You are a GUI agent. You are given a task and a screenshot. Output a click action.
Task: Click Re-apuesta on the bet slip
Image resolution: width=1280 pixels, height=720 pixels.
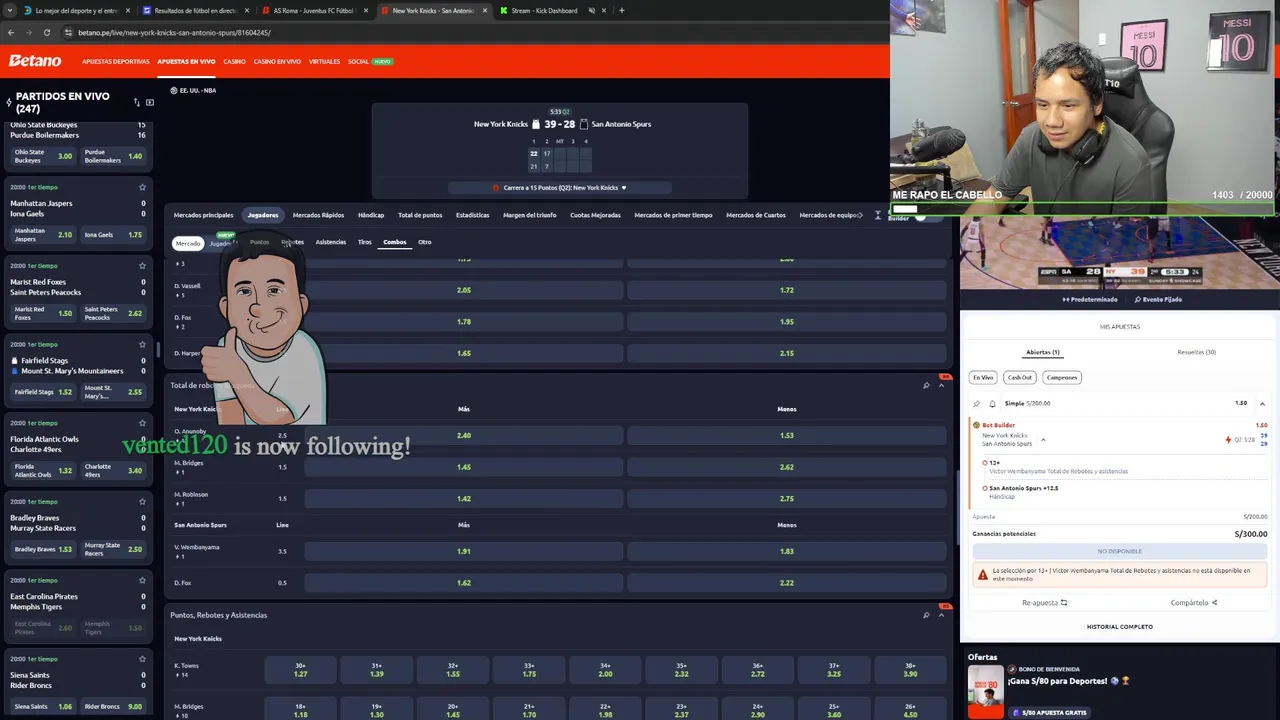point(1044,603)
